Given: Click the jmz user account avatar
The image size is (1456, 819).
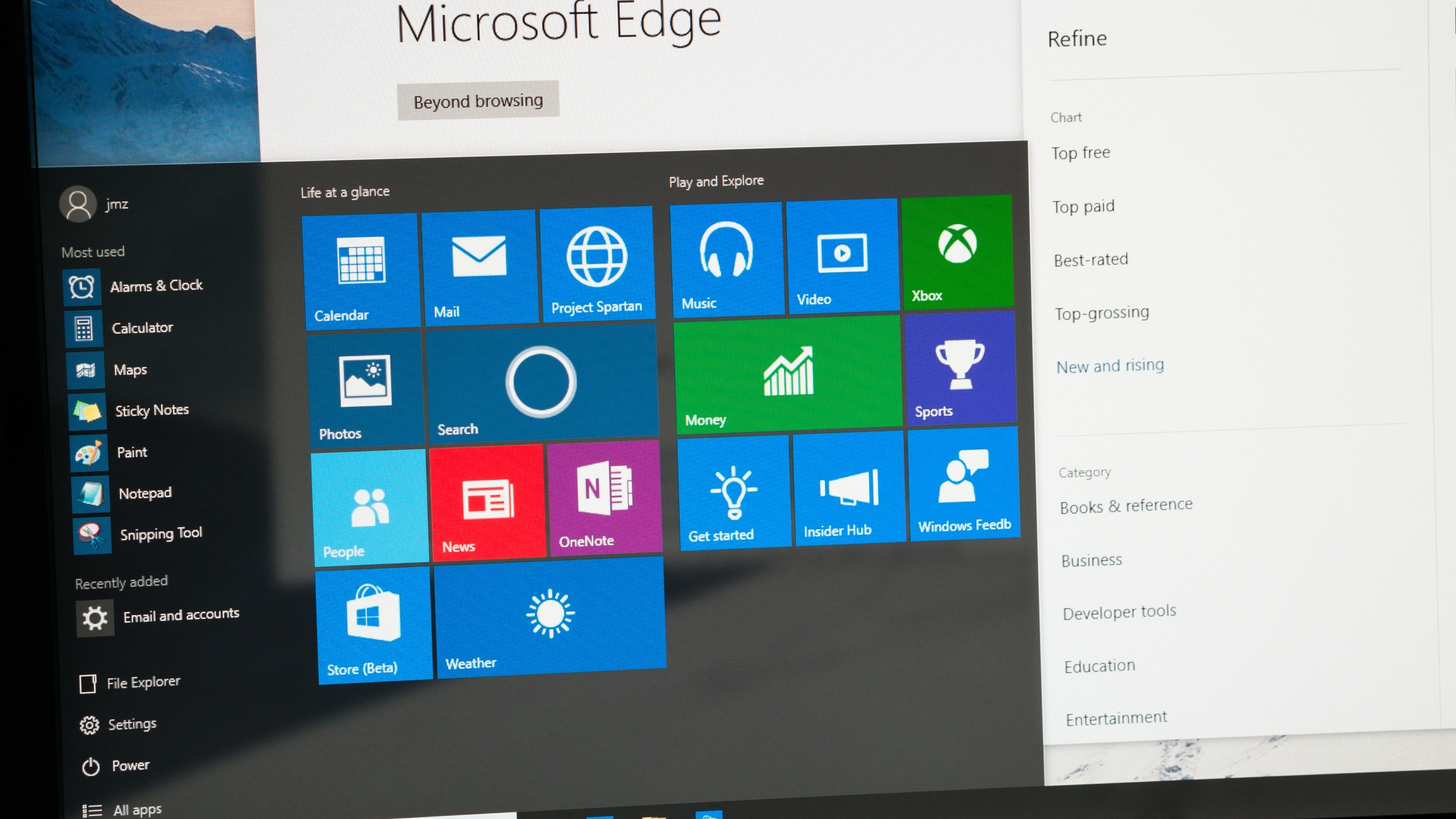Looking at the screenshot, I should (78, 204).
